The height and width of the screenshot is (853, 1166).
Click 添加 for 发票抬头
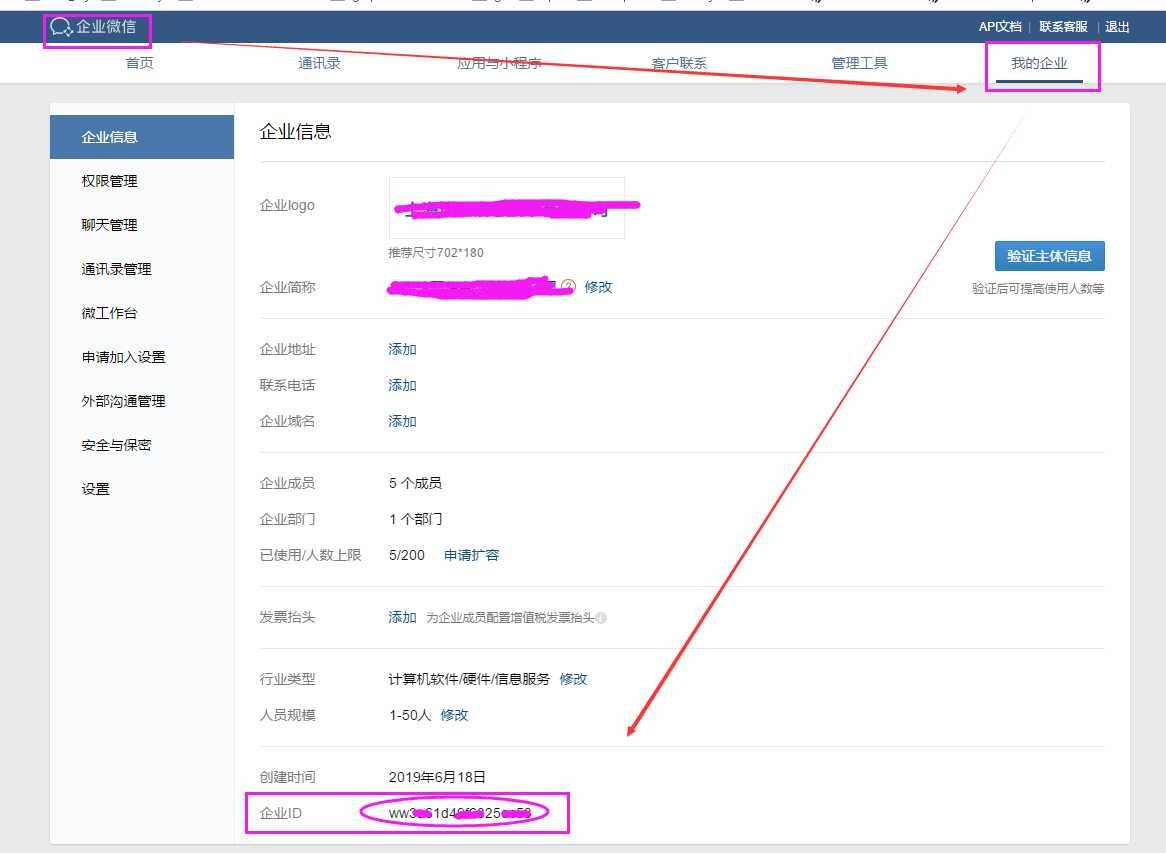(402, 617)
